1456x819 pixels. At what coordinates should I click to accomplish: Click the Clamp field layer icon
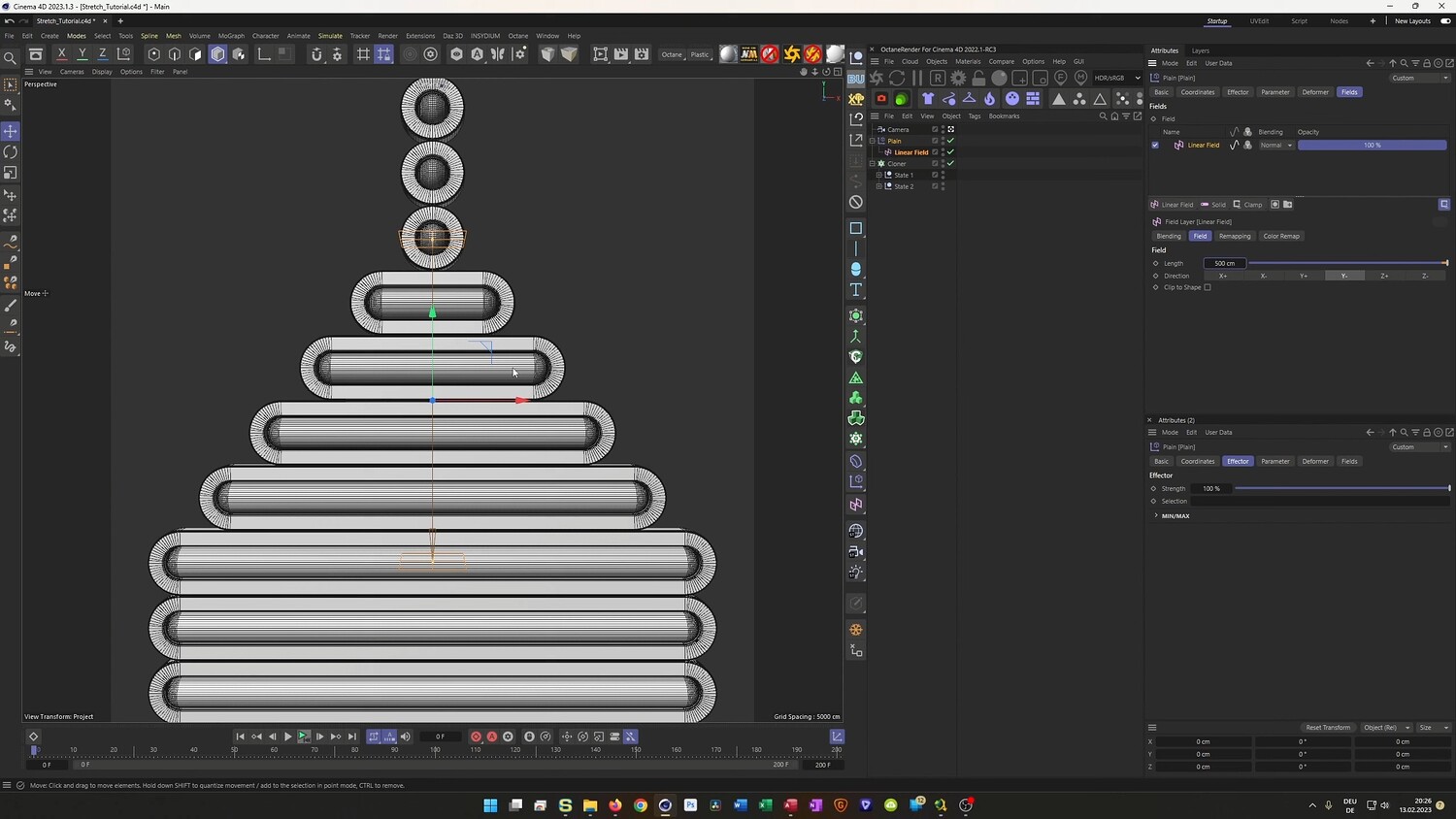tap(1247, 205)
